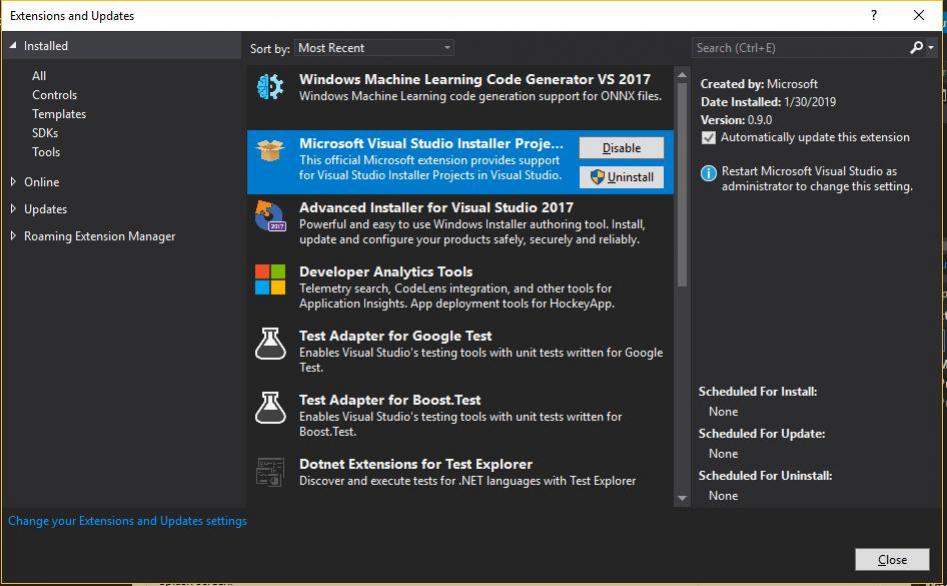Close the Extensions and Updates dialog window

(919, 15)
